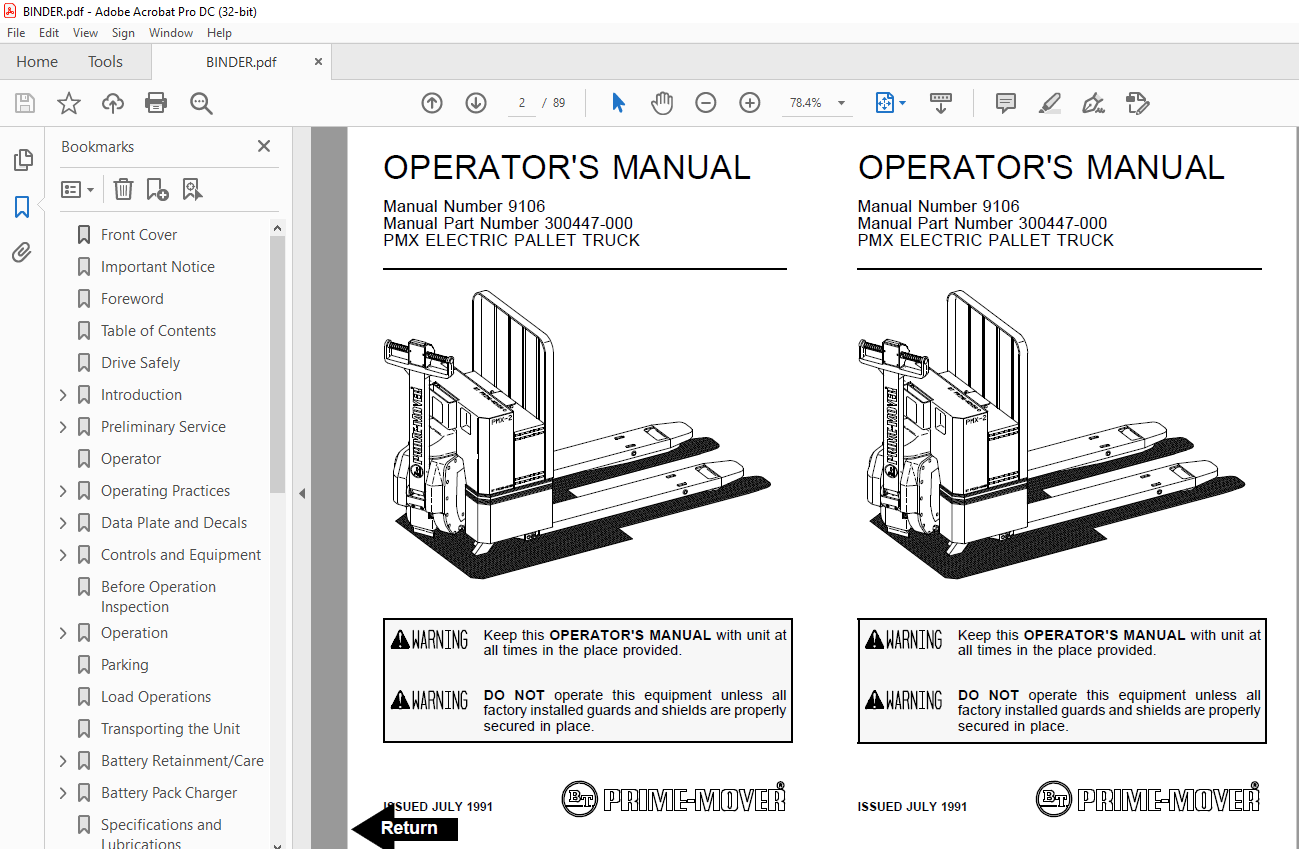Select the BINDER.pdf document tab
This screenshot has width=1299, height=849.
[x=241, y=62]
